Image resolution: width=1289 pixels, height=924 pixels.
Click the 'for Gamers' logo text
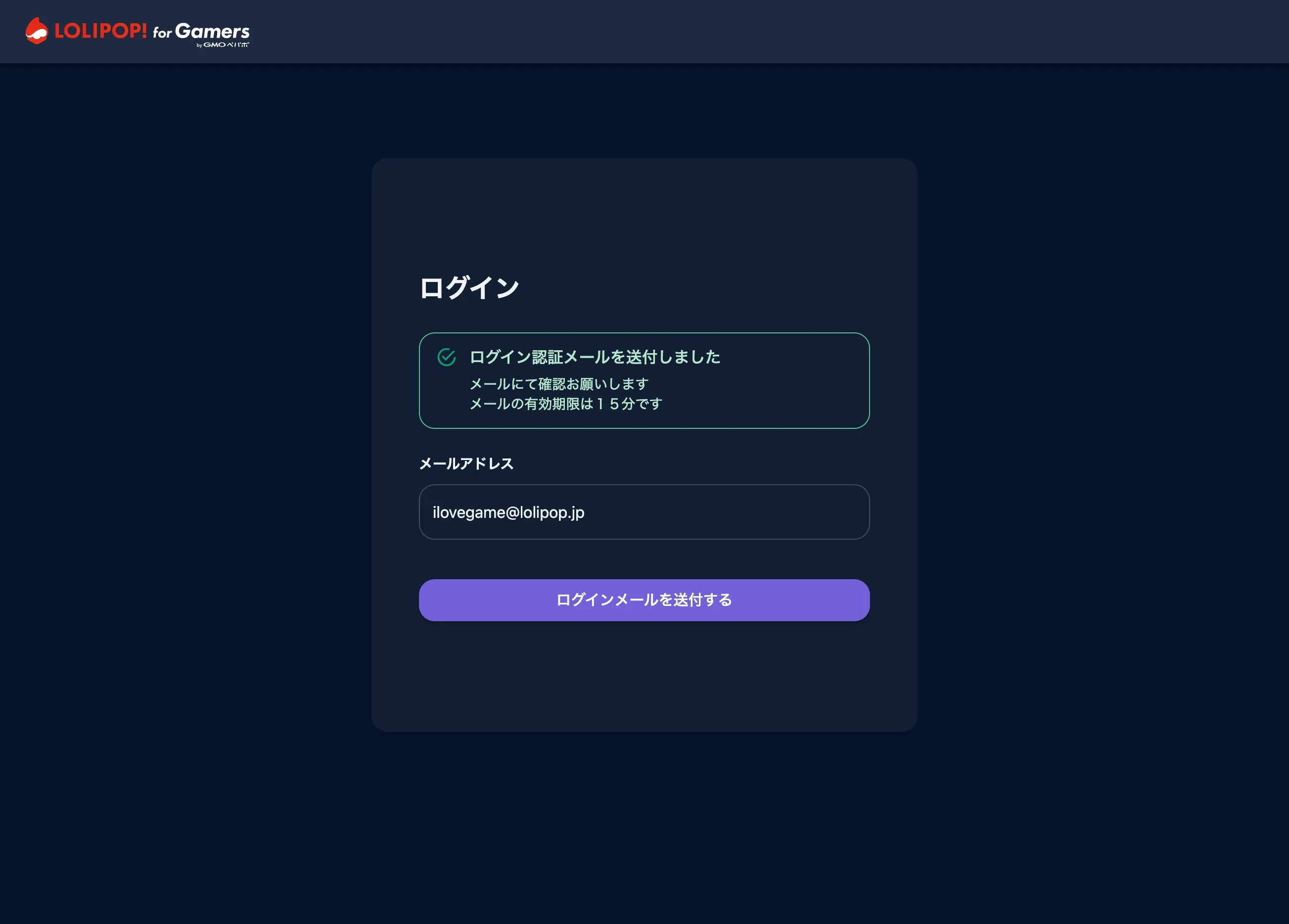201,31
